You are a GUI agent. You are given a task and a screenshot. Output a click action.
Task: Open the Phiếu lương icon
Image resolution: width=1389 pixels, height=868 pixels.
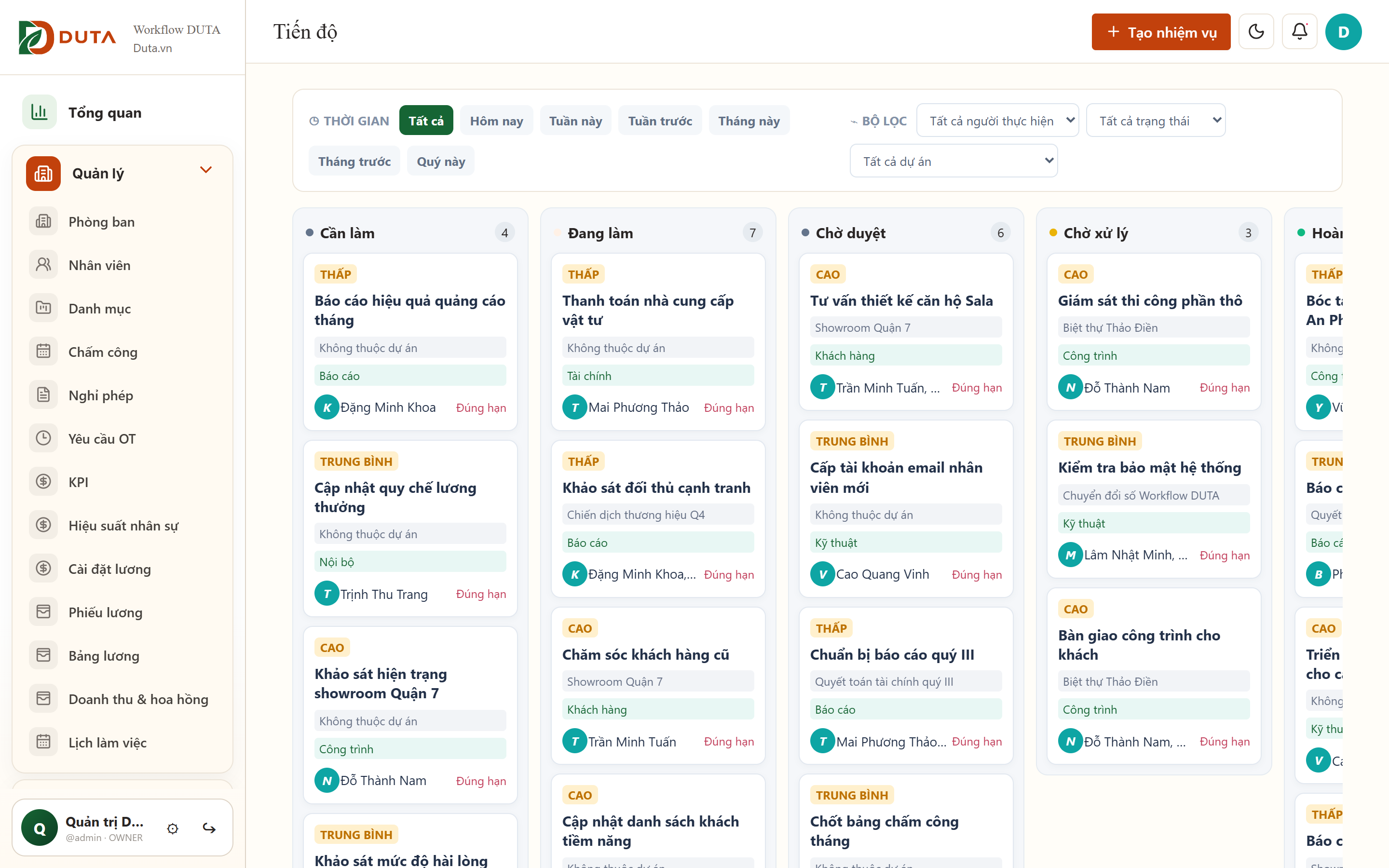pyautogui.click(x=43, y=612)
